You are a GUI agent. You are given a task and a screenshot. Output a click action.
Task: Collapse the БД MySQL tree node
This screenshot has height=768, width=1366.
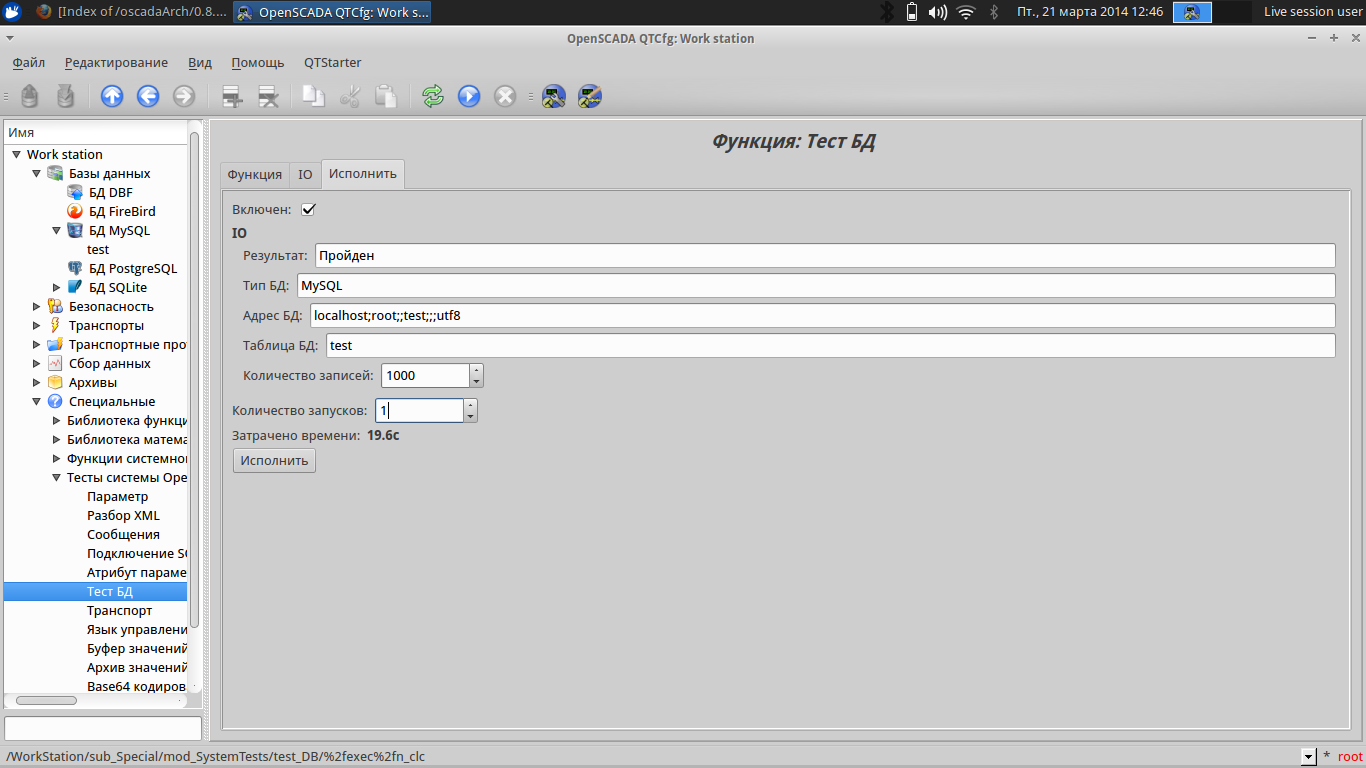pos(57,231)
